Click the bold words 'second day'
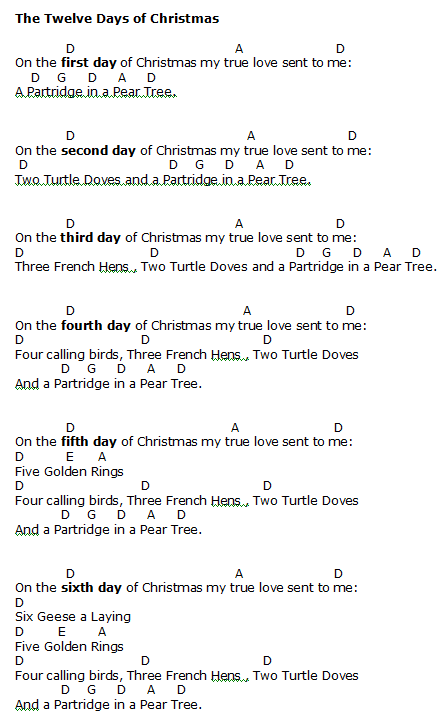Viewport: 444px width, 725px height. [x=99, y=150]
